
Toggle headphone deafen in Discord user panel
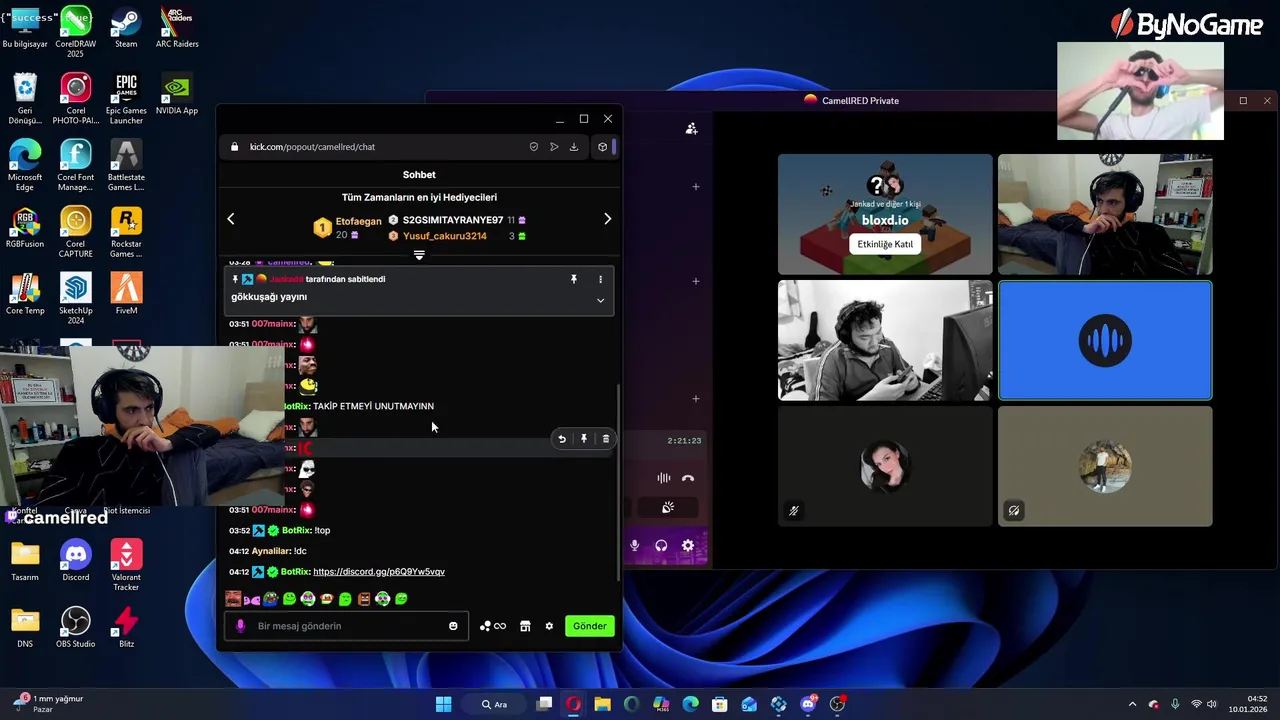point(661,546)
